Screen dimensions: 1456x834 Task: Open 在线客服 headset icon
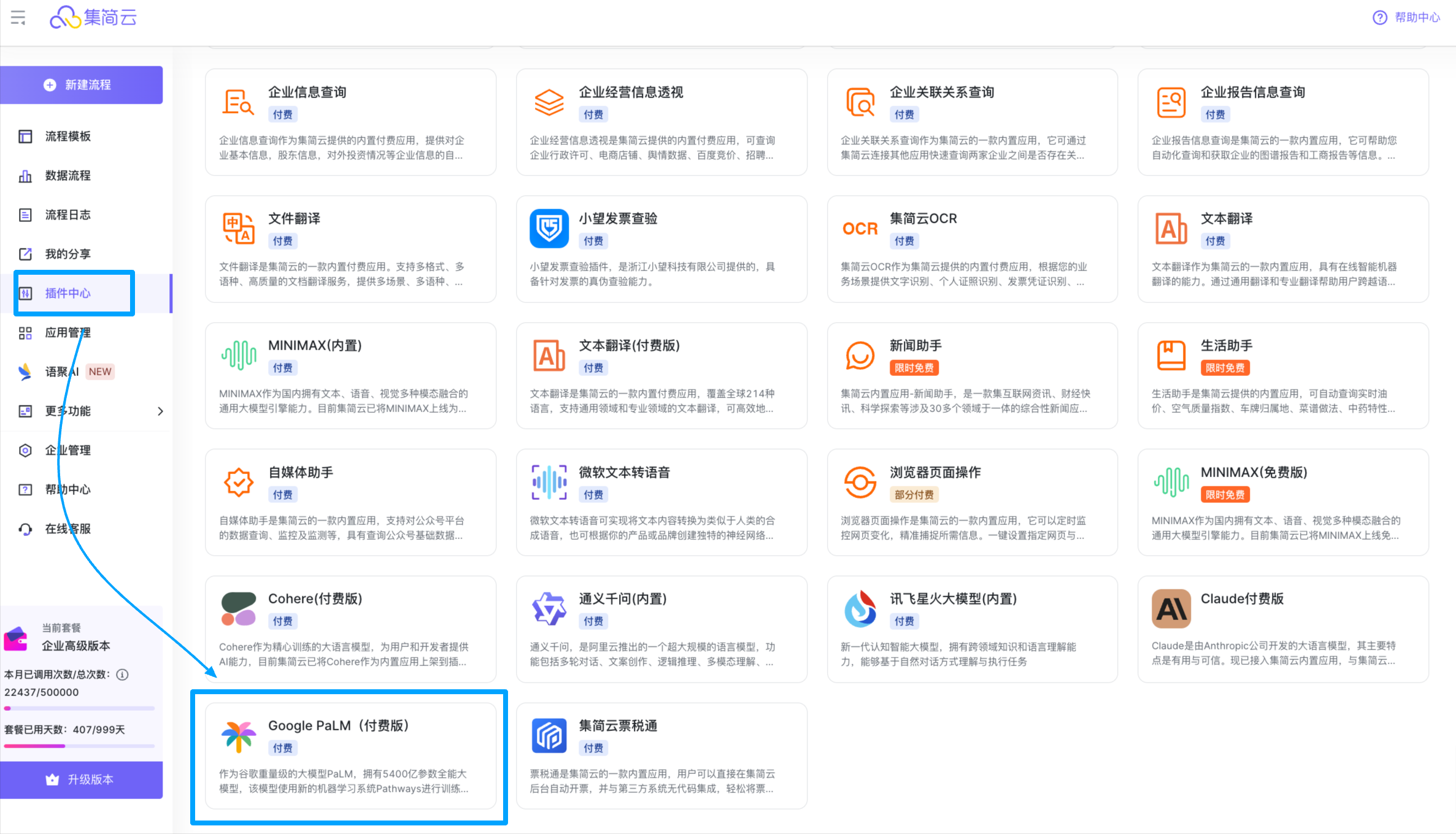25,529
